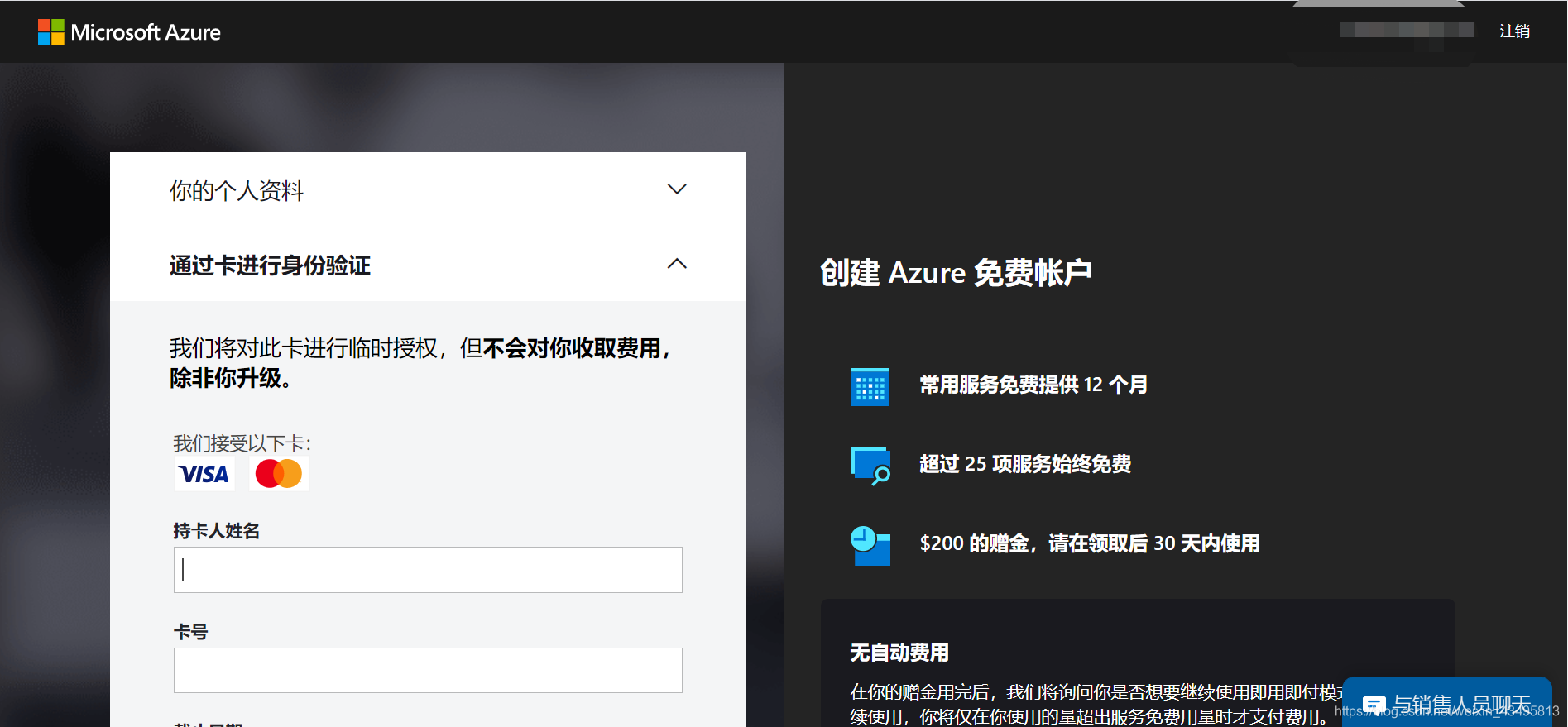
Task: Click the calendar icon for 12-month free services
Action: pos(870,386)
